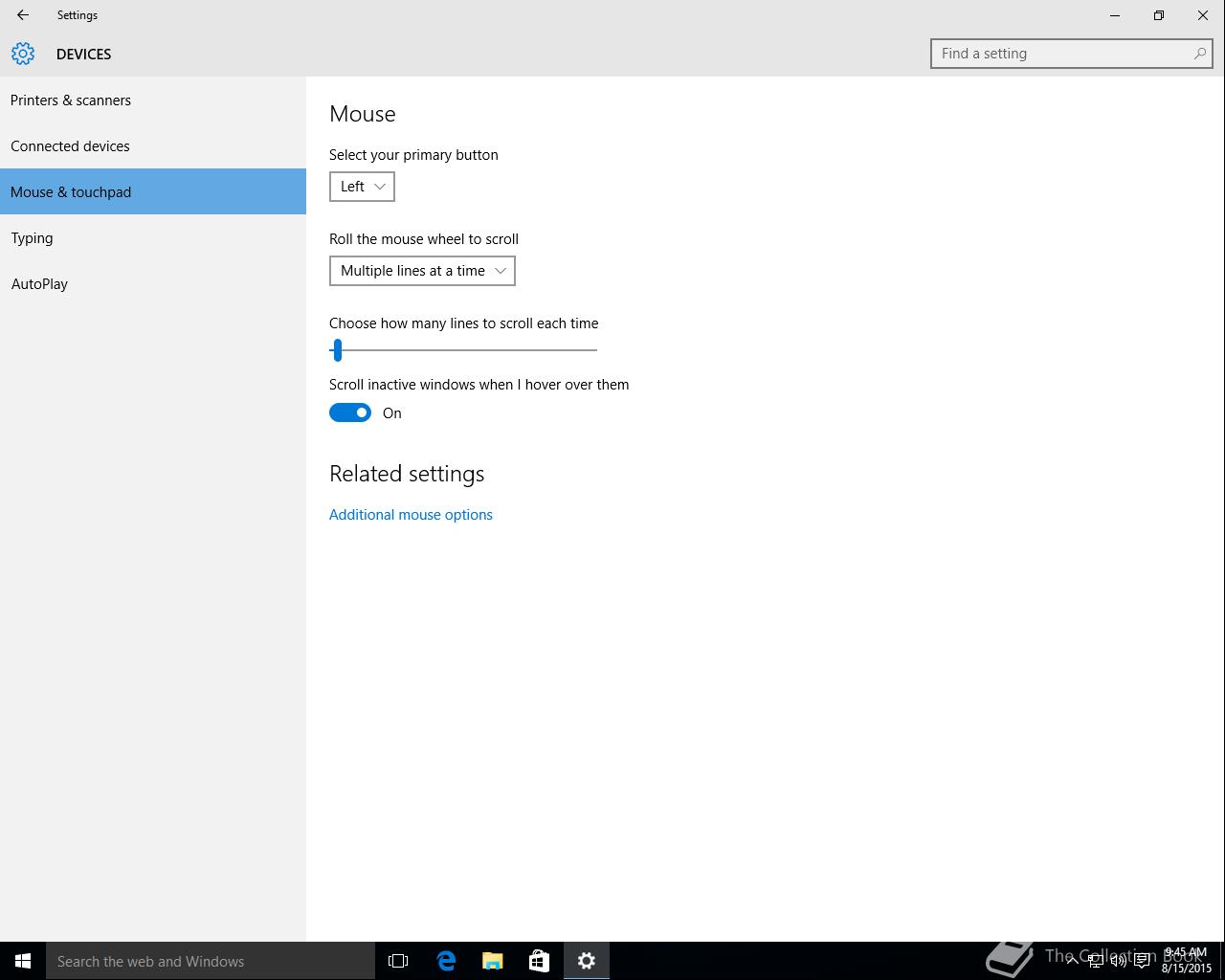Viewport: 1225px width, 980px height.
Task: Open the Windows Start menu
Action: click(x=23, y=961)
